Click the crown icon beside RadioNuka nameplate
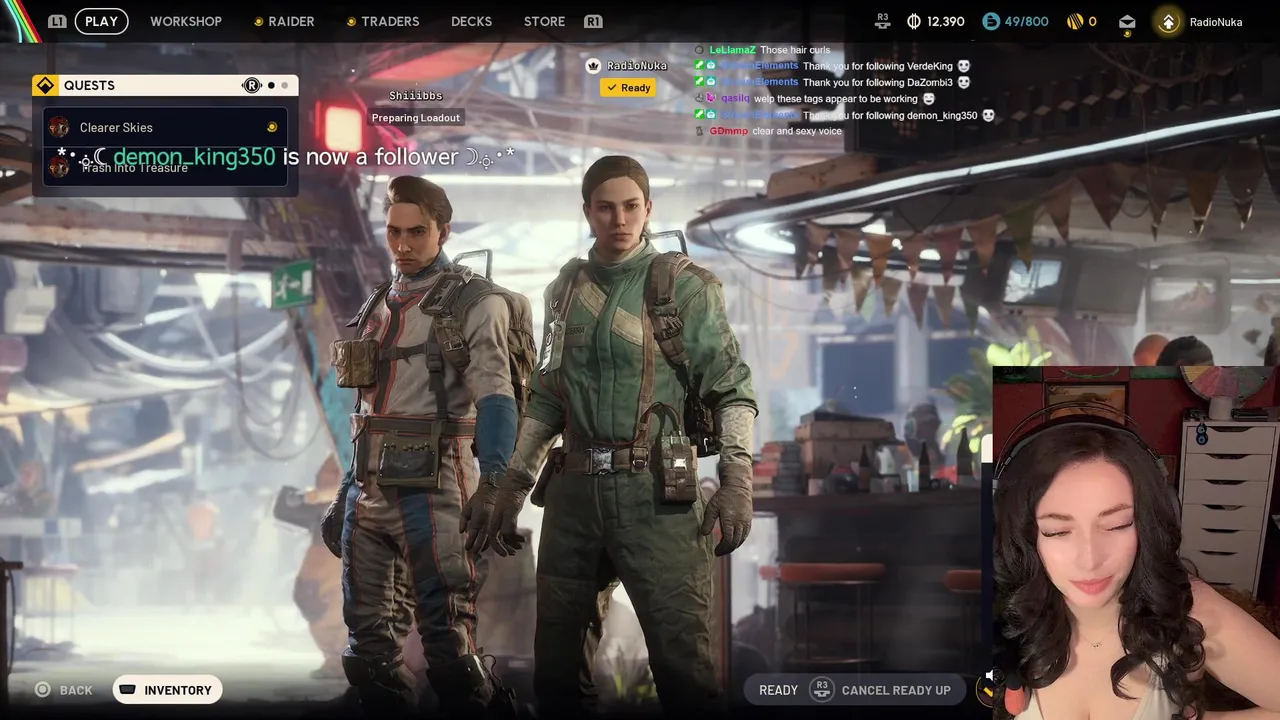The height and width of the screenshot is (720, 1280). click(x=593, y=66)
